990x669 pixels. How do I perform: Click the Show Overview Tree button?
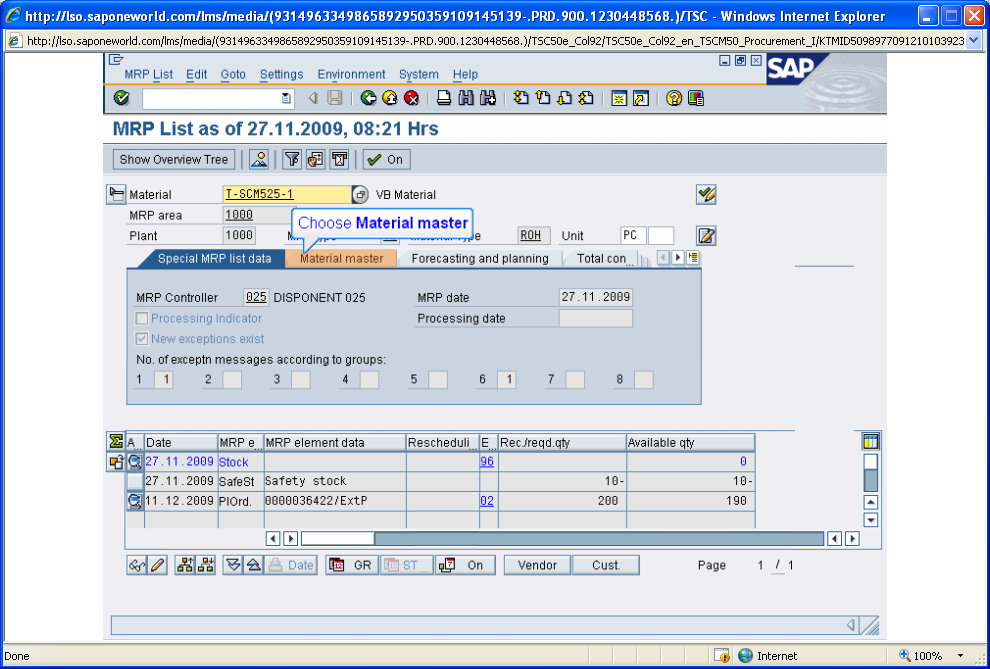174,159
